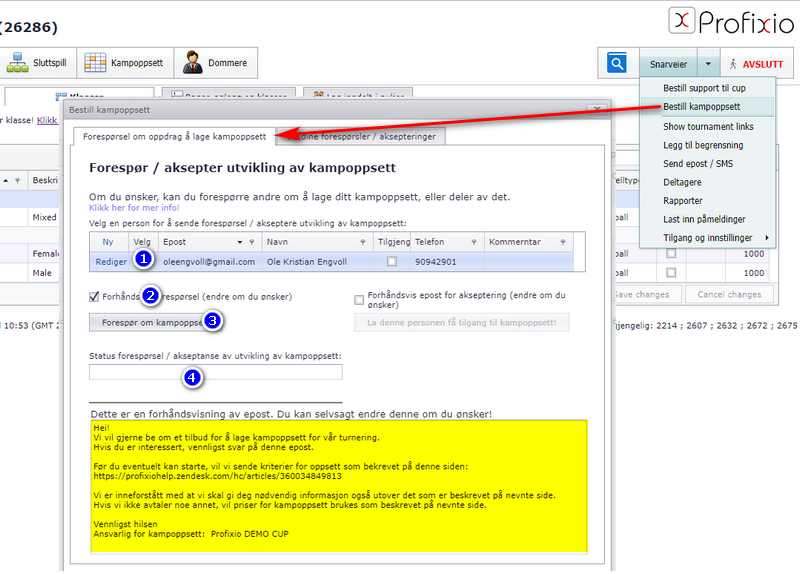Screen dimensions: 800x574
Task: Click the running man icon beside AVSLUTT
Action: 733,64
